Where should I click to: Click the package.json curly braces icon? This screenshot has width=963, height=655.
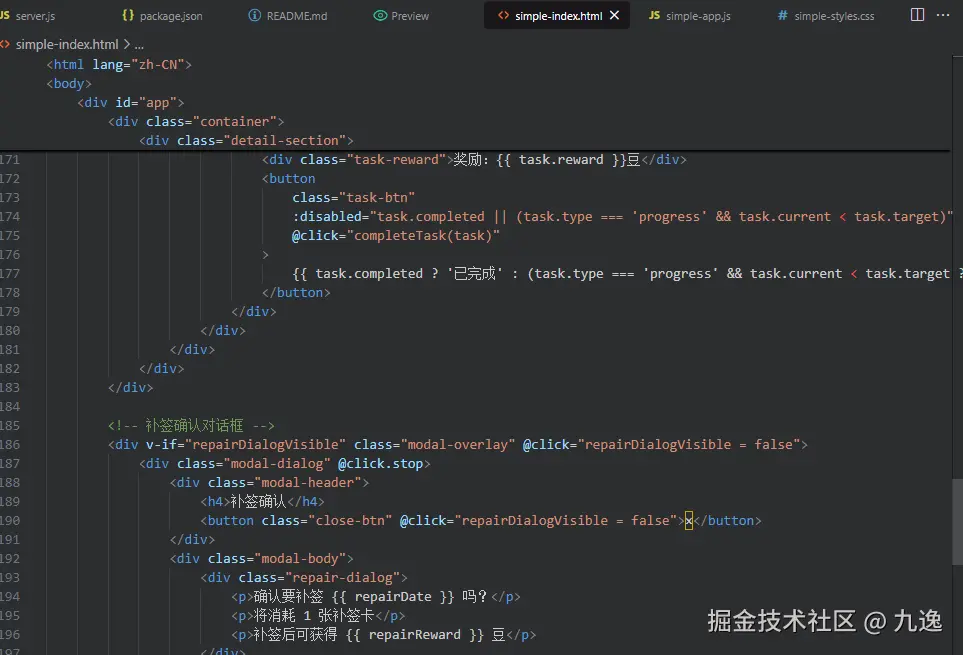point(128,15)
